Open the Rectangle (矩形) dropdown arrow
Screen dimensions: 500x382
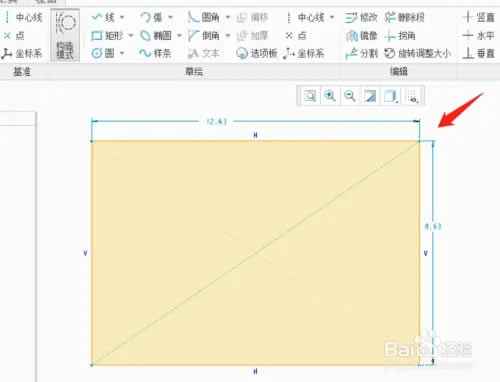[131, 35]
